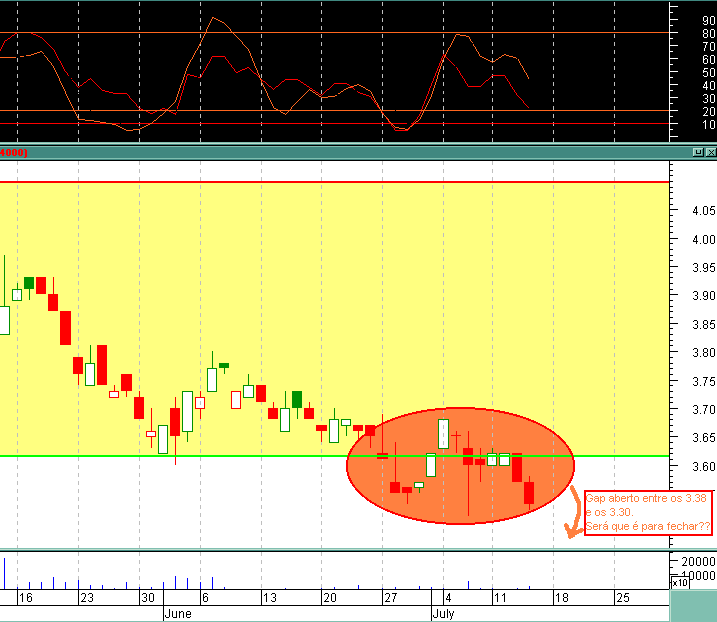Image resolution: width=717 pixels, height=622 pixels.
Task: Click the 4 date label on the axis
Action: pos(448,598)
